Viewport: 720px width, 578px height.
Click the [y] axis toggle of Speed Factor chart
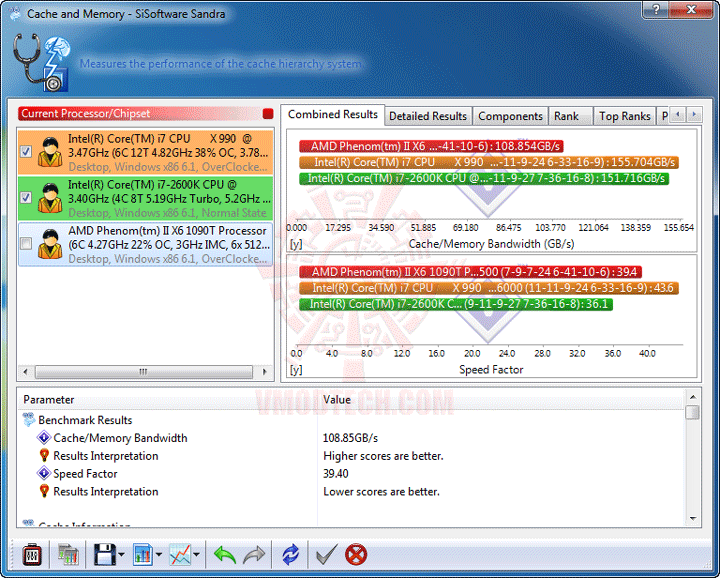[296, 370]
